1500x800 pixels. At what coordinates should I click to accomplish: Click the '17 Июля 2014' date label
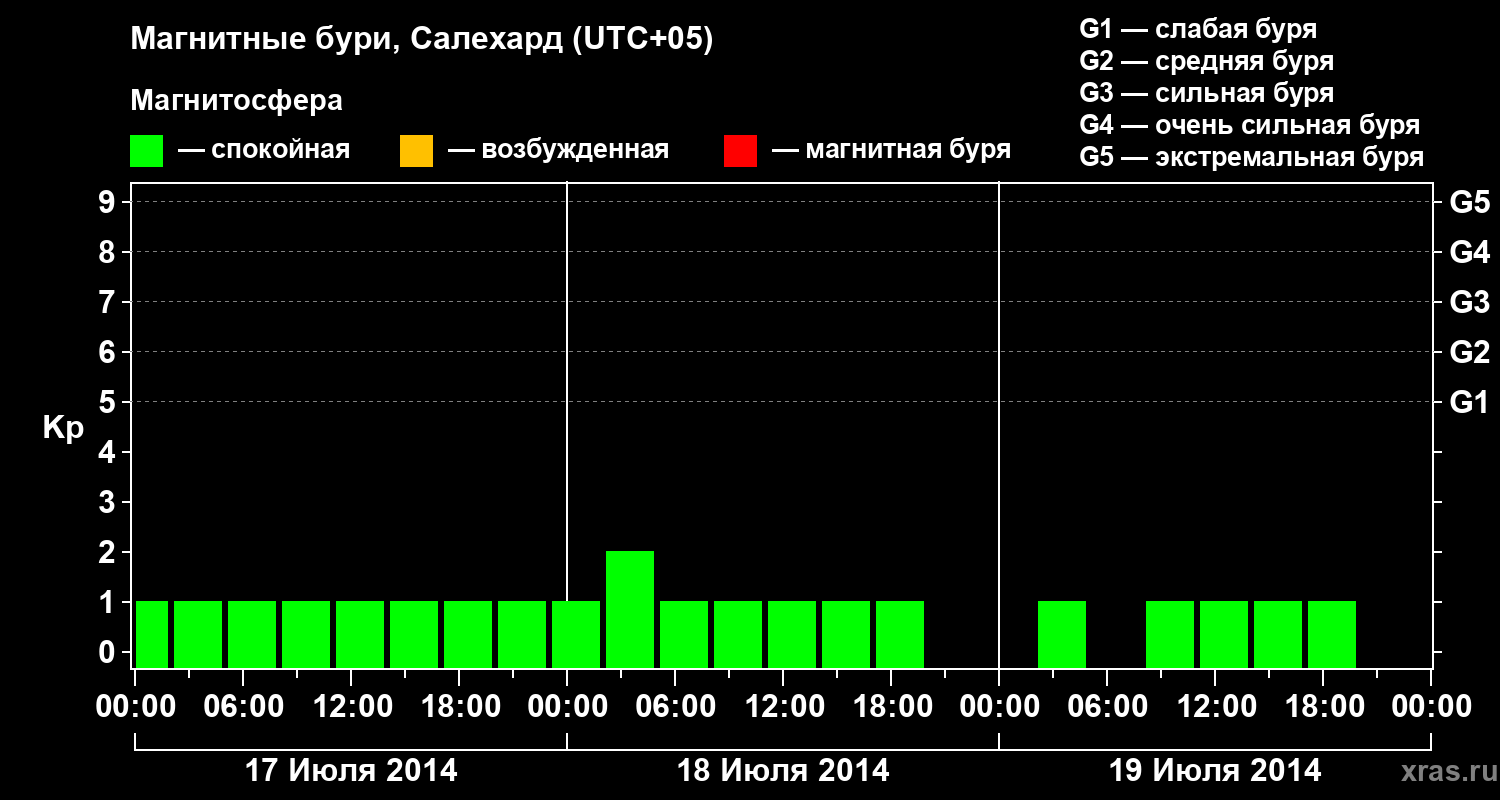pyautogui.click(x=351, y=771)
